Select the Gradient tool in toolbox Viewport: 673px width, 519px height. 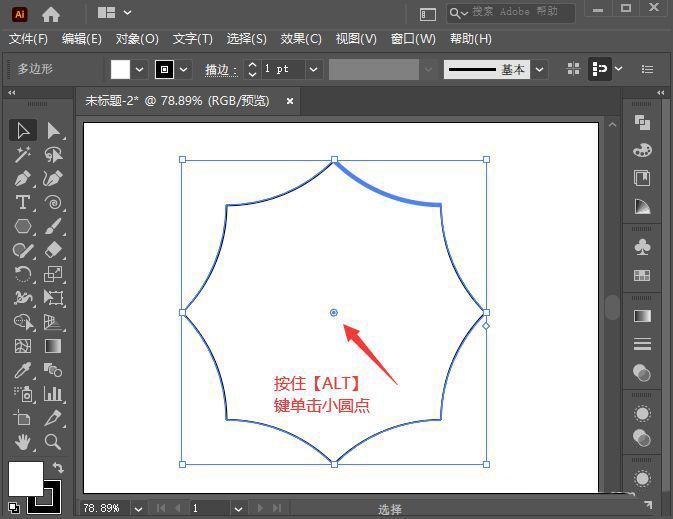tap(53, 346)
